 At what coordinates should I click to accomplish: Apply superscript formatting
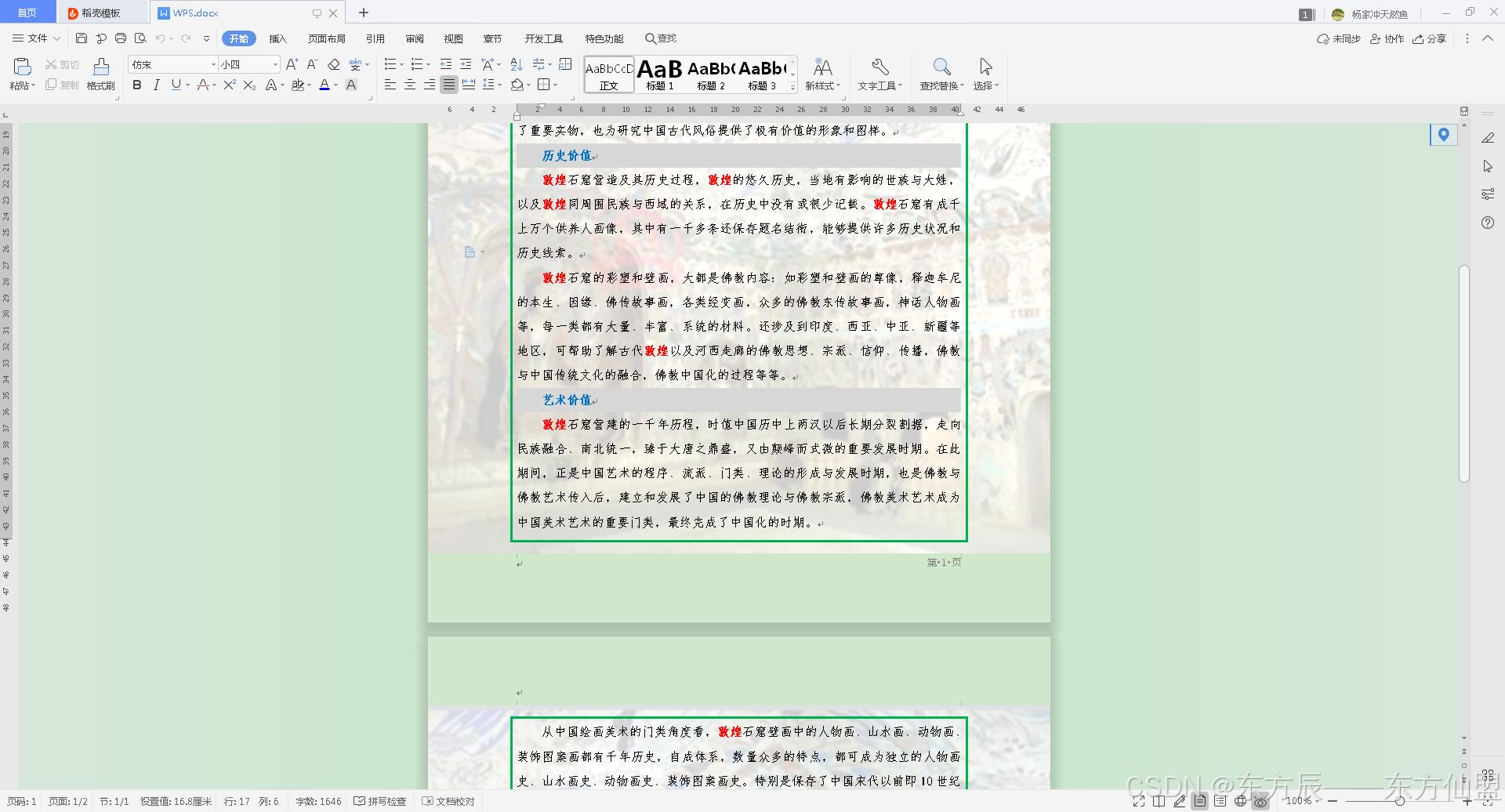[x=229, y=85]
